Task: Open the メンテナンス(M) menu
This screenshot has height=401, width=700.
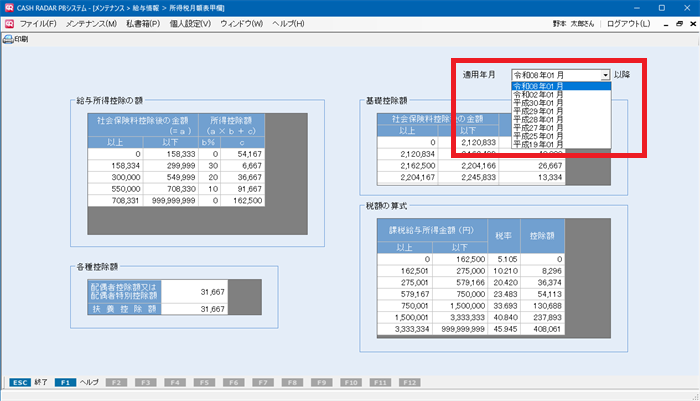Action: (x=91, y=23)
